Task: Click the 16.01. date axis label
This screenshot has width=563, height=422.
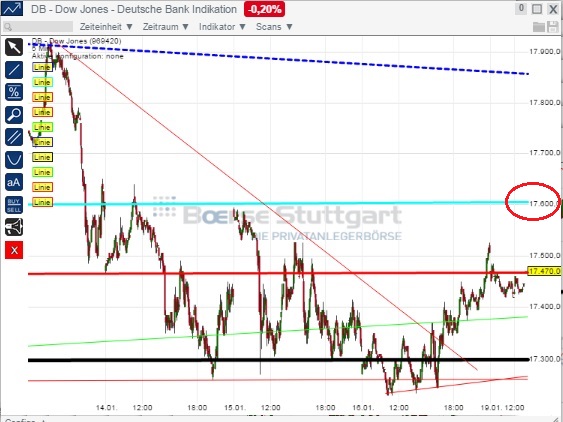Action: coord(363,408)
